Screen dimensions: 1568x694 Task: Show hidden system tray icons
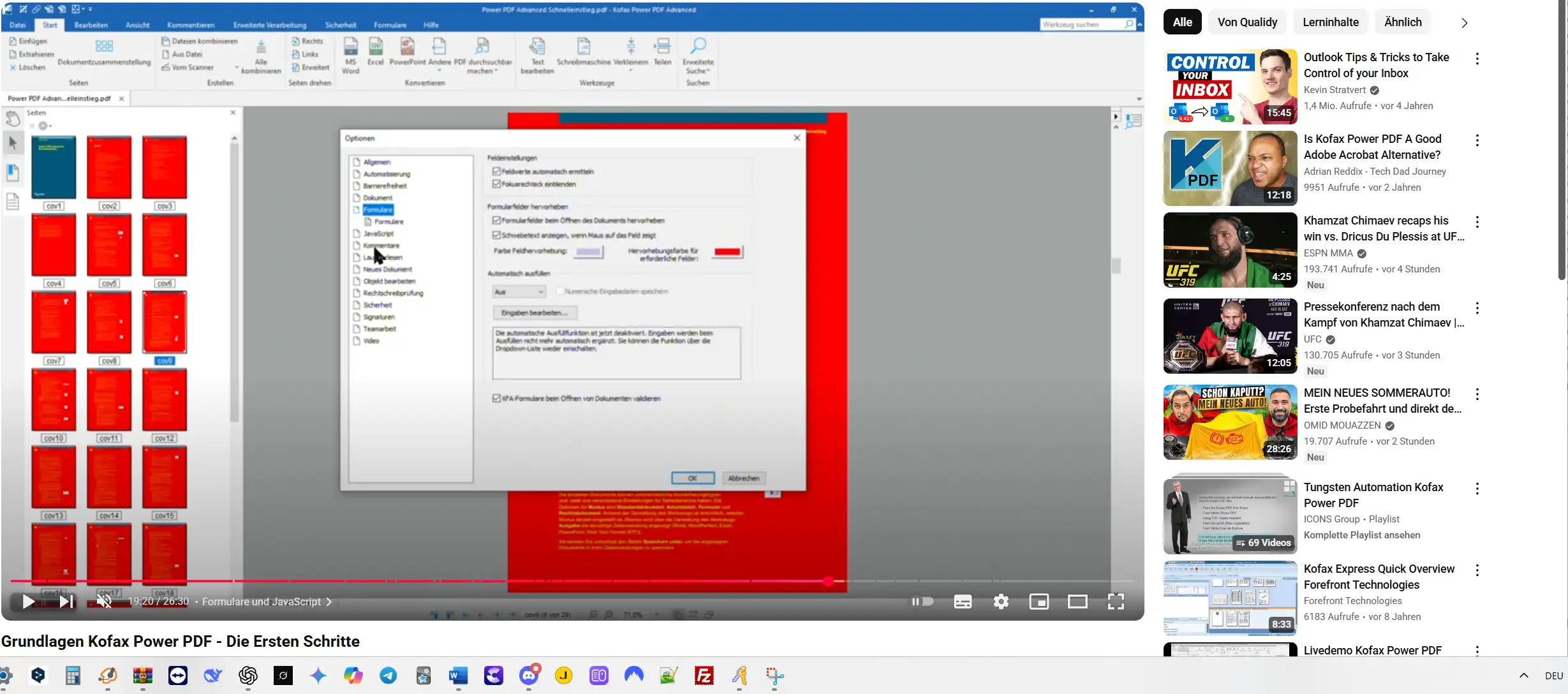tap(1523, 676)
